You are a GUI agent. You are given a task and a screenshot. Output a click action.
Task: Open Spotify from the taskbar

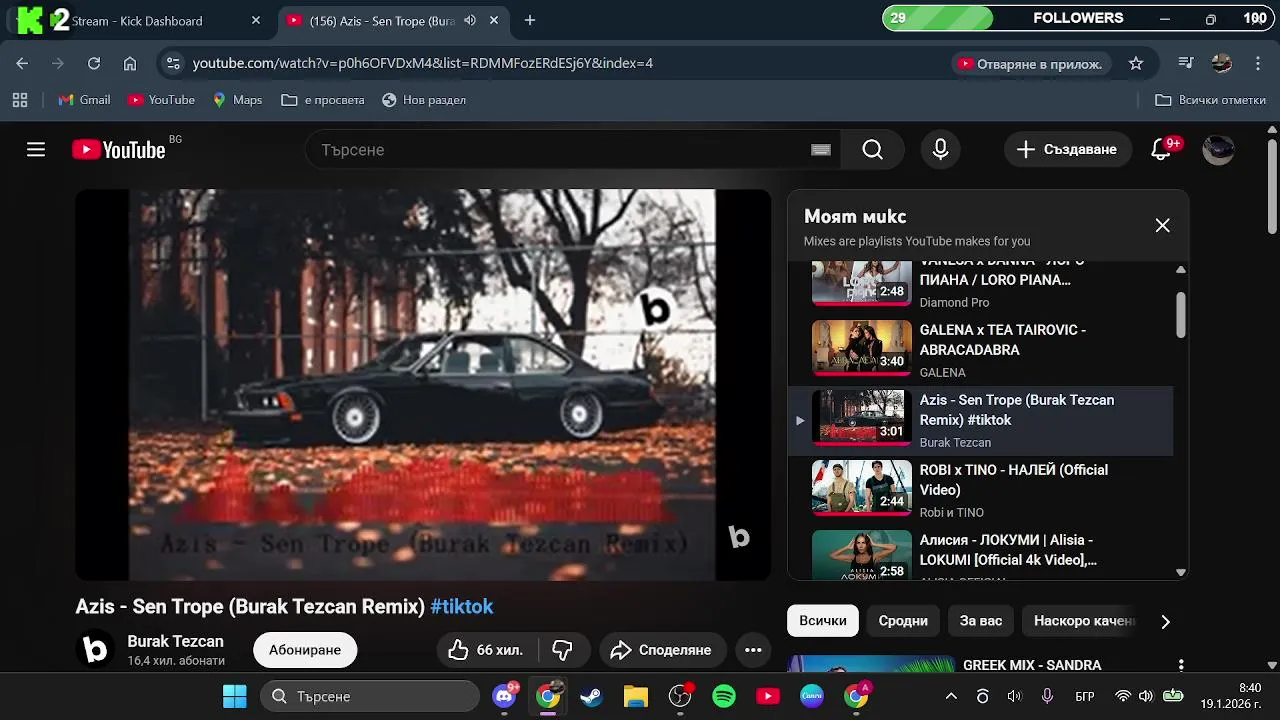(724, 696)
